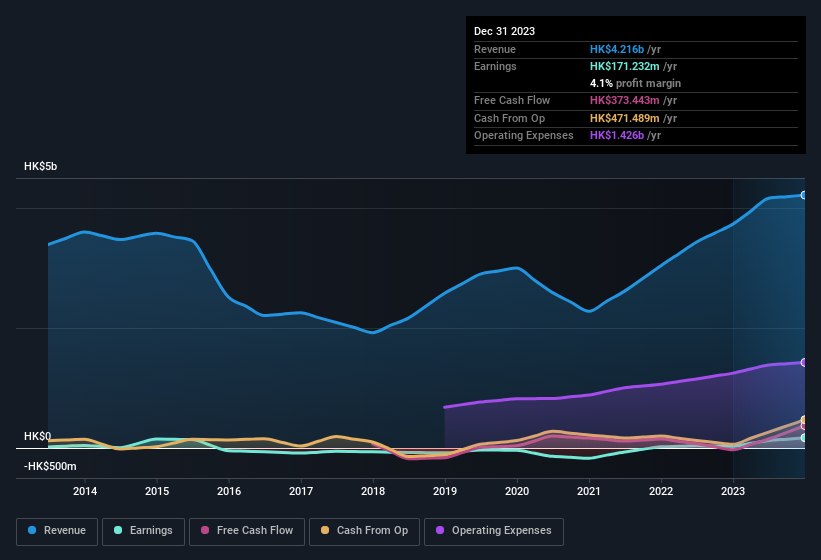The height and width of the screenshot is (560, 821).
Task: Toggle the Revenue legend button
Action: click(57, 531)
